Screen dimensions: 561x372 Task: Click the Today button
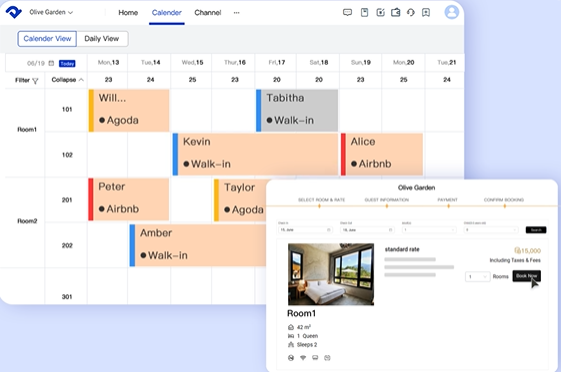pos(67,64)
